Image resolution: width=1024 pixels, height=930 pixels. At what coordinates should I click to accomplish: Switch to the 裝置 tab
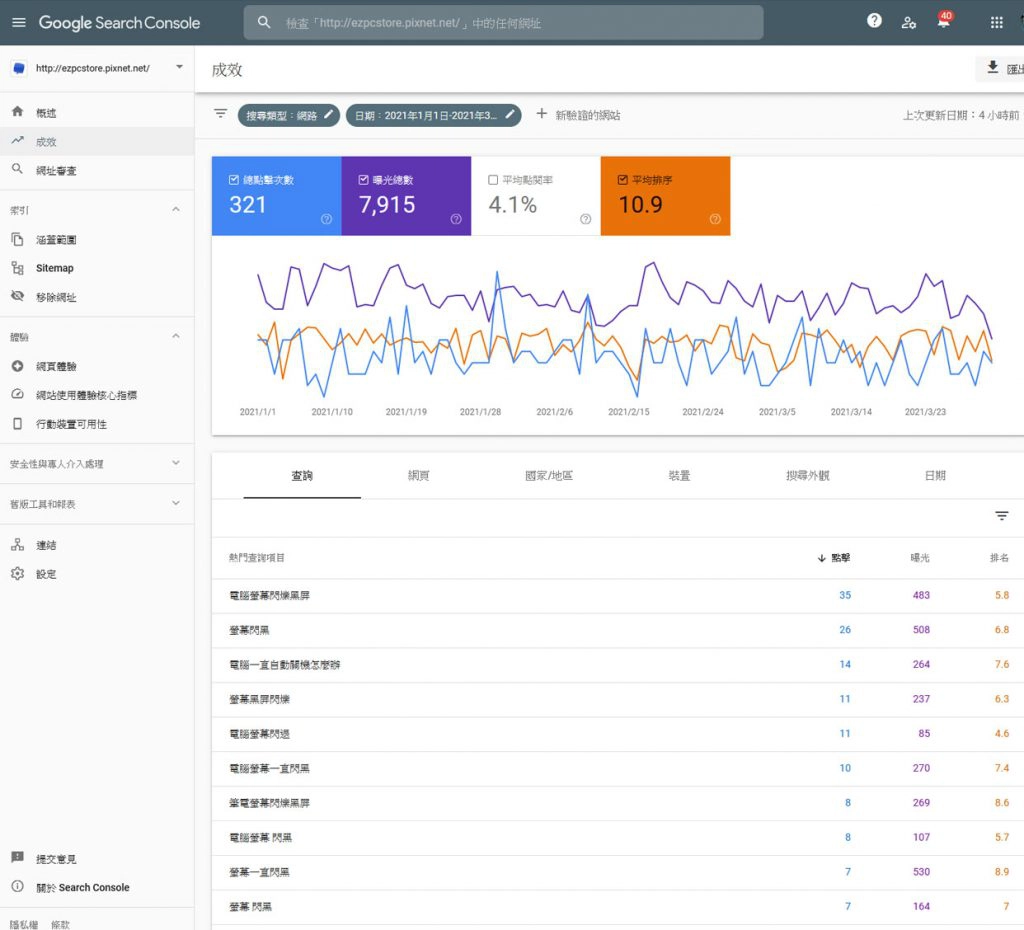click(679, 476)
